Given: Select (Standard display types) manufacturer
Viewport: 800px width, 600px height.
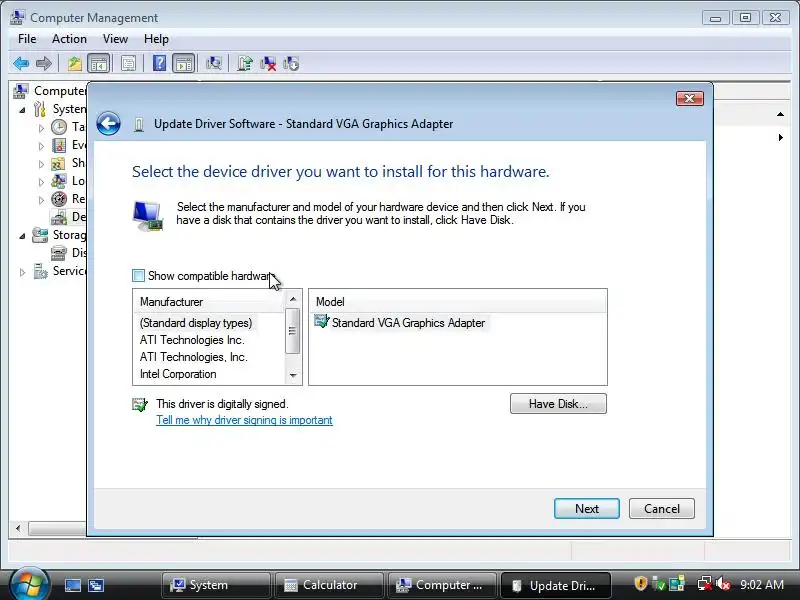Looking at the screenshot, I should point(196,323).
